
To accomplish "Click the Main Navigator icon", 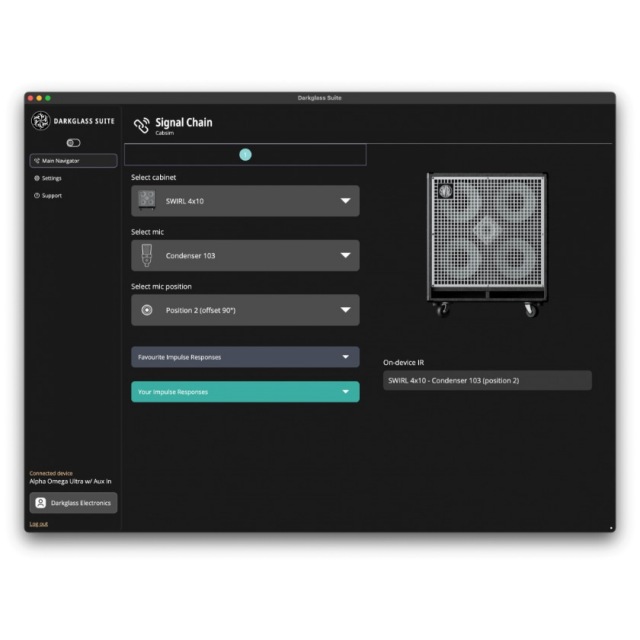I will pyautogui.click(x=37, y=161).
